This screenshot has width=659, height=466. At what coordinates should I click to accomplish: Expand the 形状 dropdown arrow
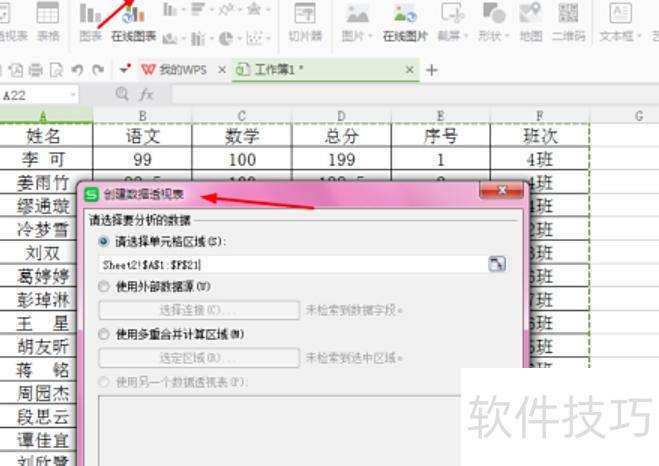[x=507, y=36]
